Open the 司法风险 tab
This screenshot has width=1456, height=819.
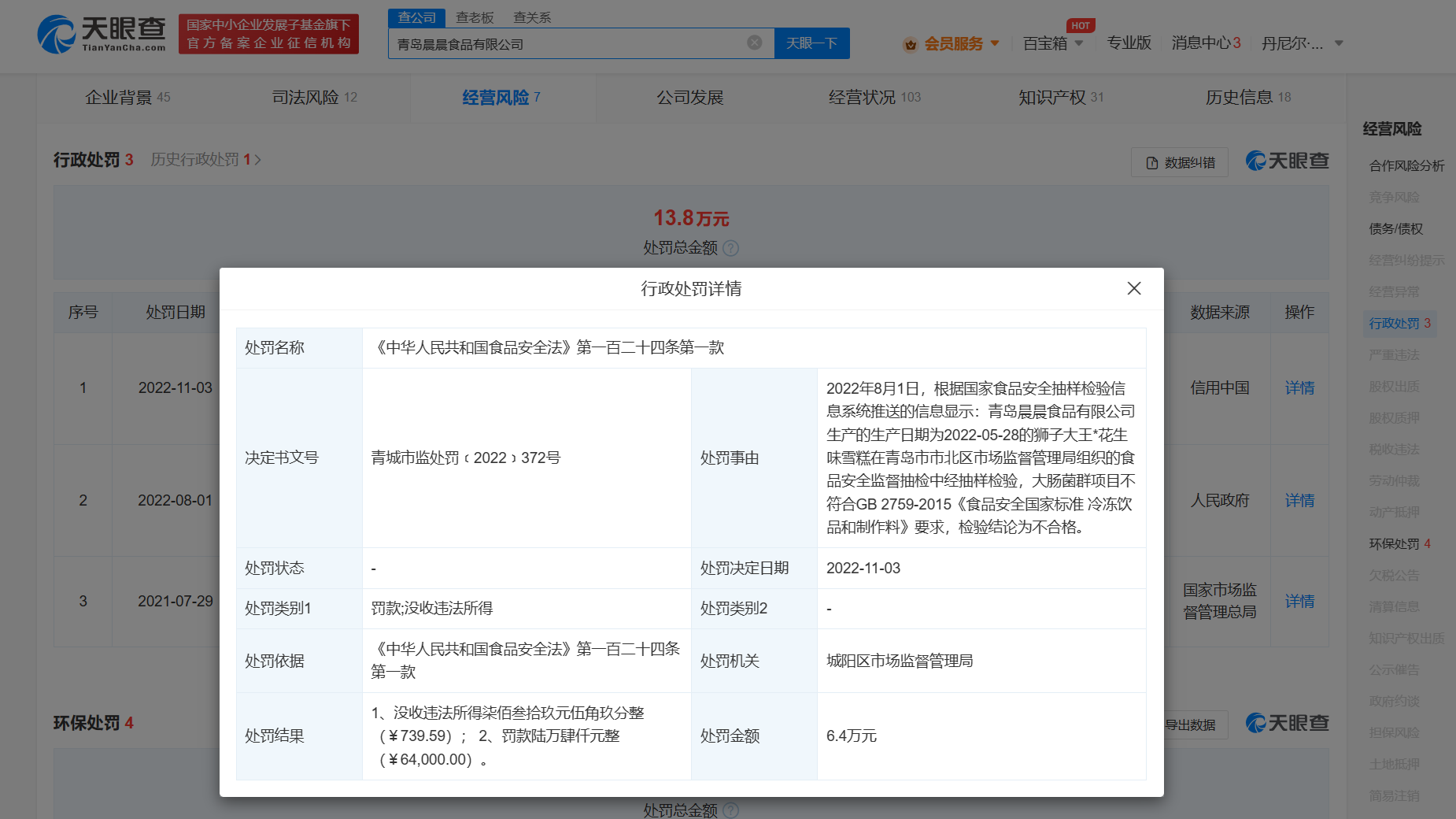pos(314,98)
